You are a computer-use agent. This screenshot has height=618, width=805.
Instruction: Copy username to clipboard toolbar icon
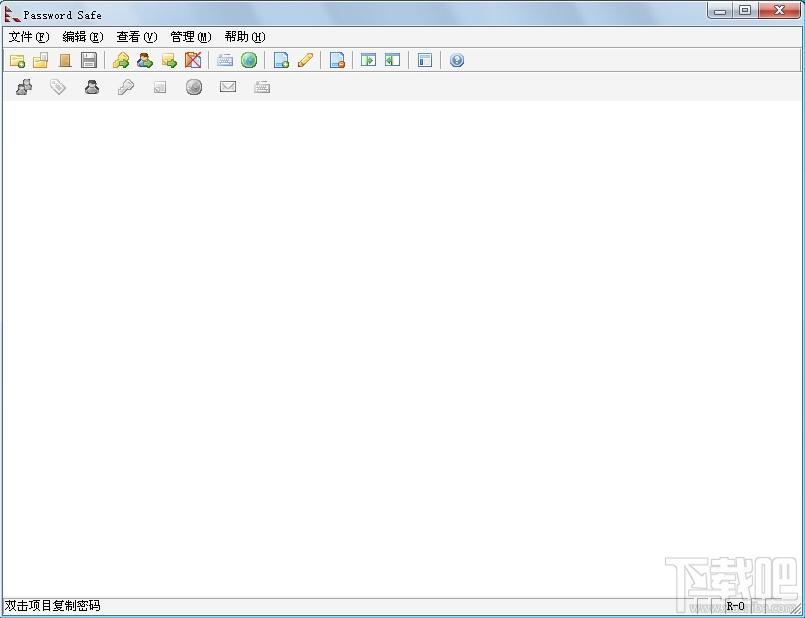click(x=145, y=61)
